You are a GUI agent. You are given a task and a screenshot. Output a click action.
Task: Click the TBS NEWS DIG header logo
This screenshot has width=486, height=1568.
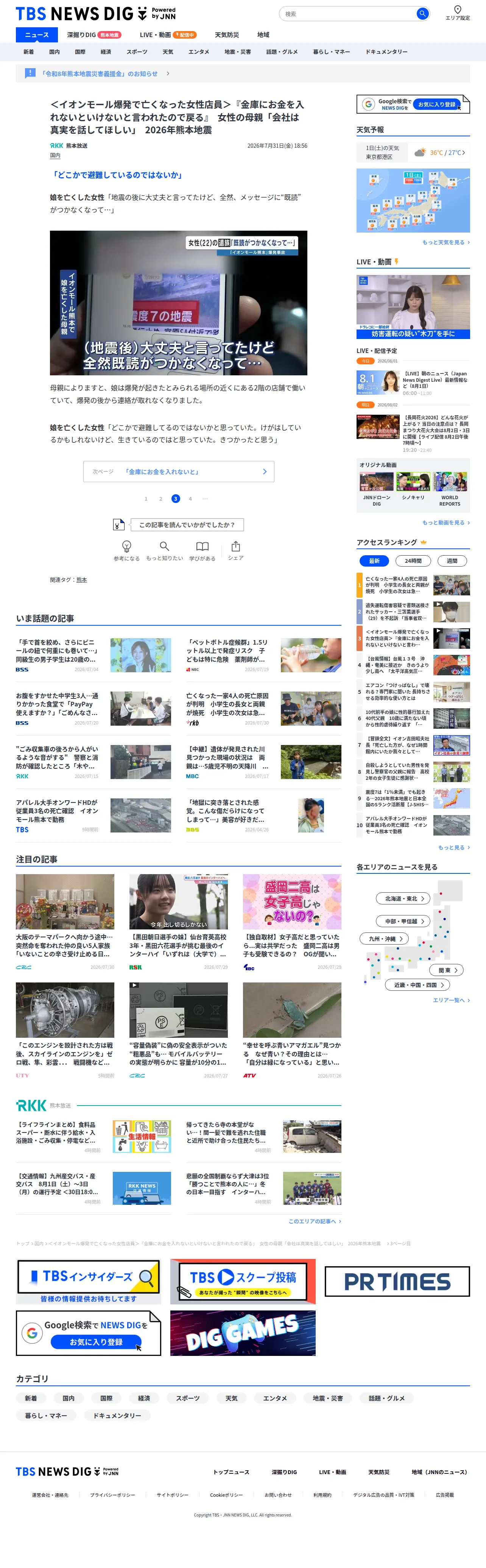[x=95, y=13]
